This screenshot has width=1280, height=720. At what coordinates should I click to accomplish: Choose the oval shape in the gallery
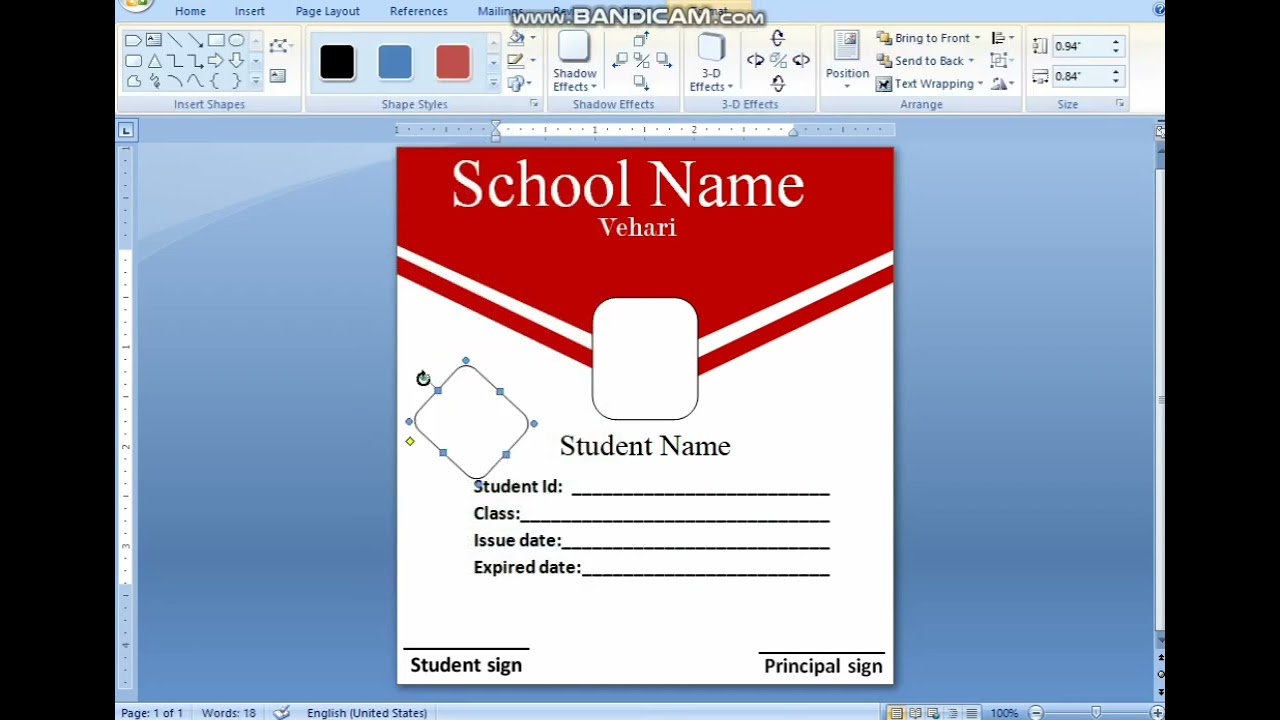[x=236, y=40]
